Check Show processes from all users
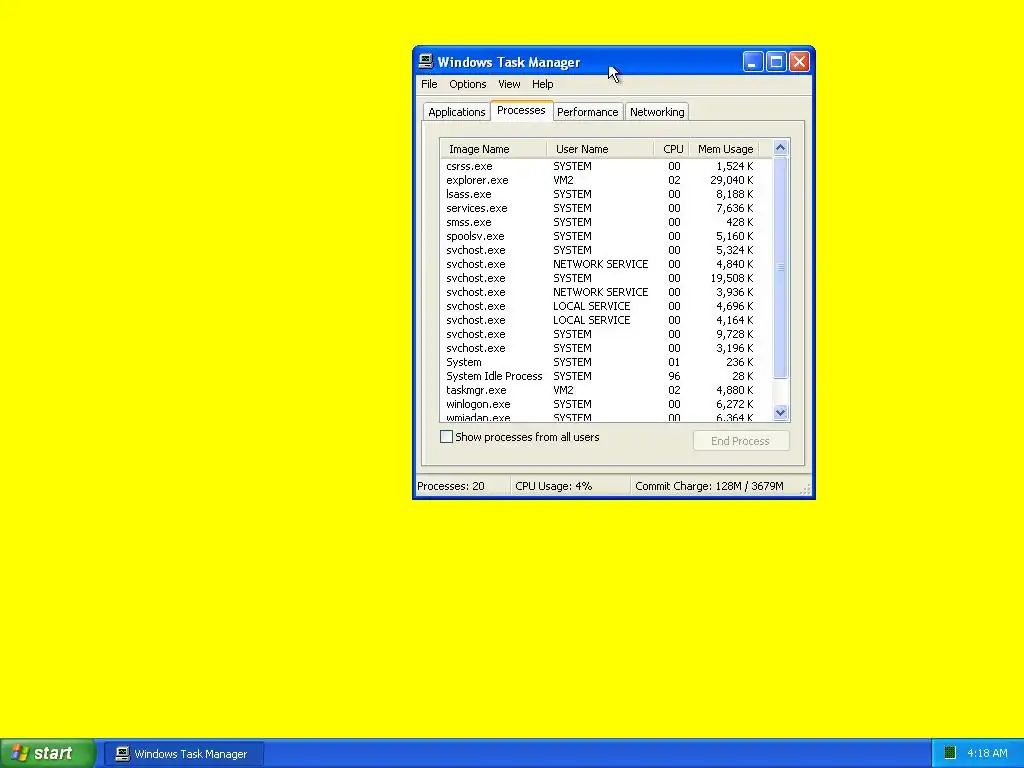This screenshot has width=1024, height=768. pos(447,437)
